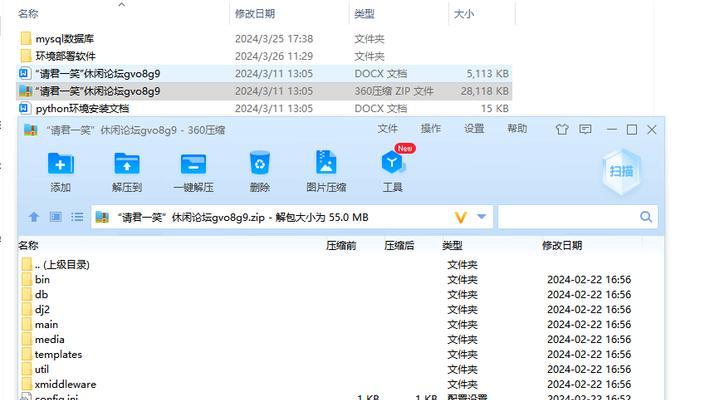Maximize the 360压缩 window
The height and width of the screenshot is (400, 705).
click(x=632, y=130)
